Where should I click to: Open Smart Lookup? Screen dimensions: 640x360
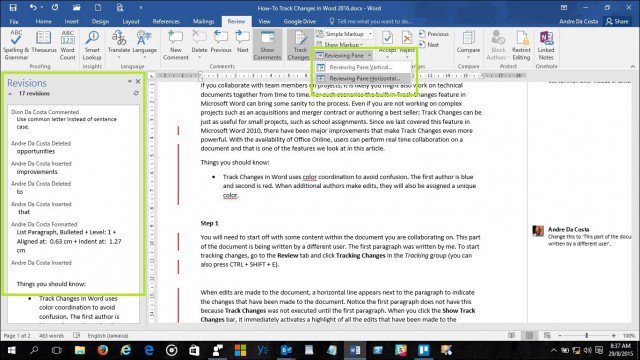click(x=92, y=45)
